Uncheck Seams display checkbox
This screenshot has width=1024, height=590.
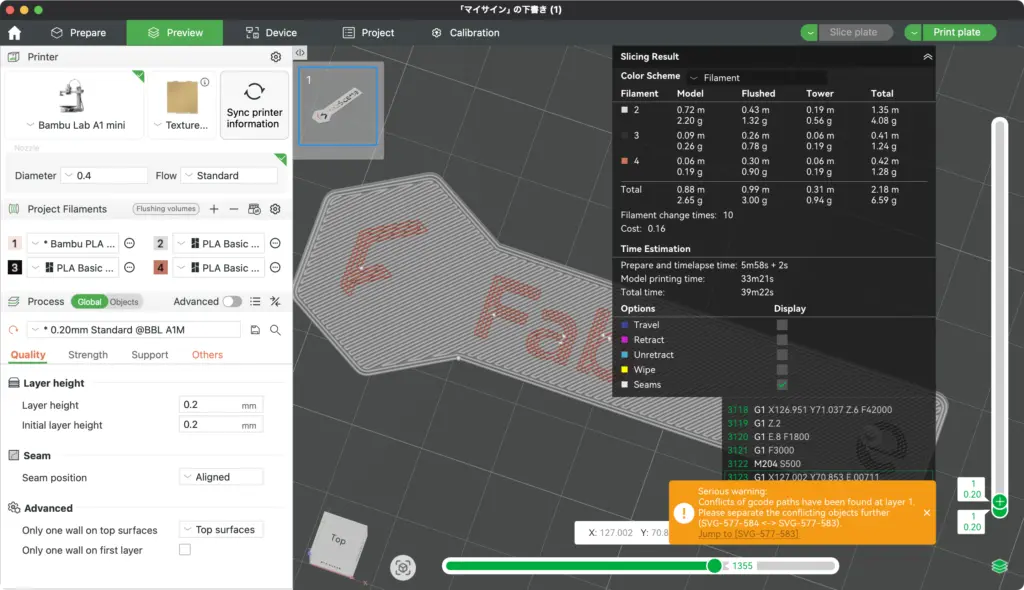[x=782, y=385]
